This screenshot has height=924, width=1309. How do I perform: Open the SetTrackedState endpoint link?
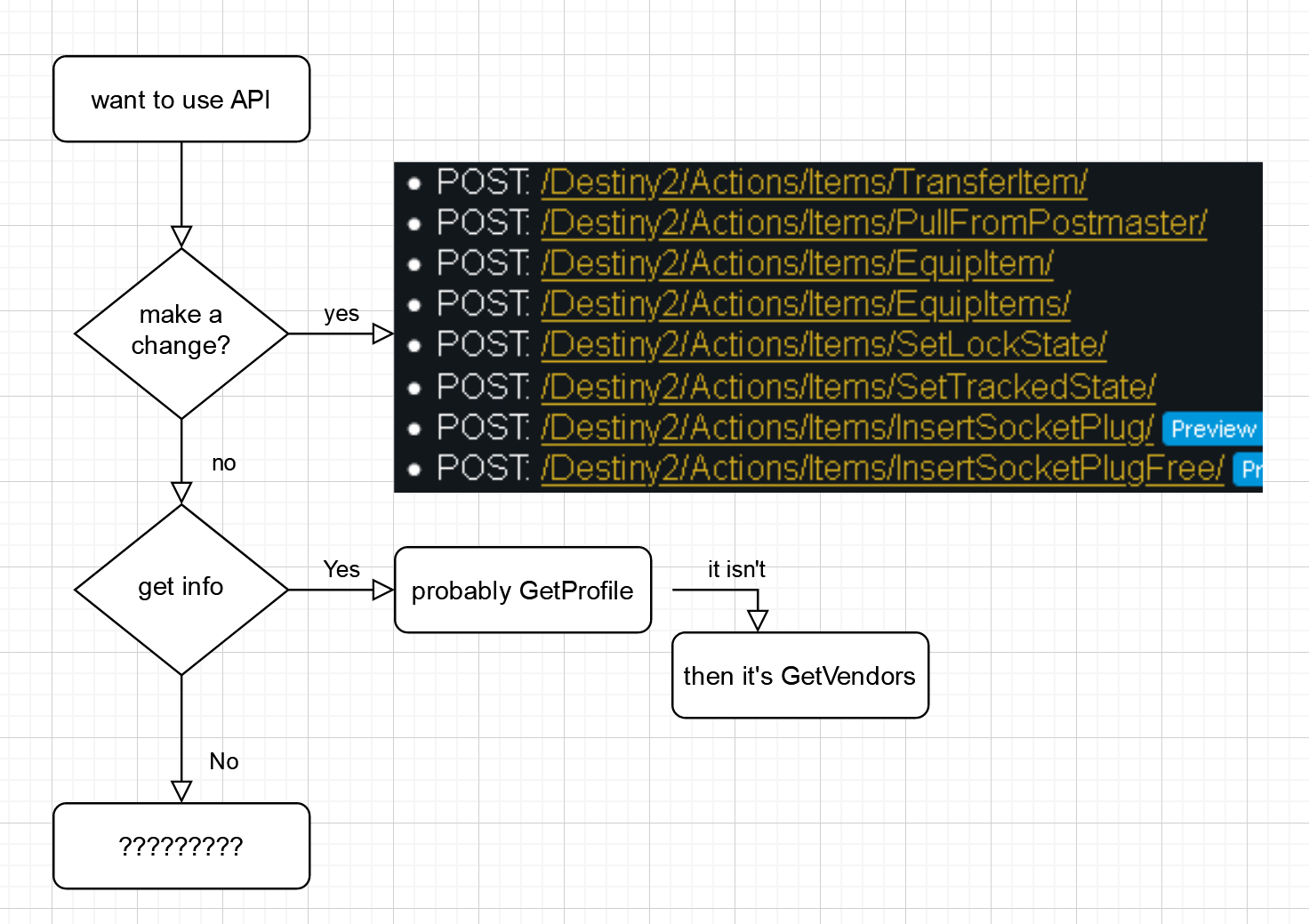pyautogui.click(x=847, y=386)
